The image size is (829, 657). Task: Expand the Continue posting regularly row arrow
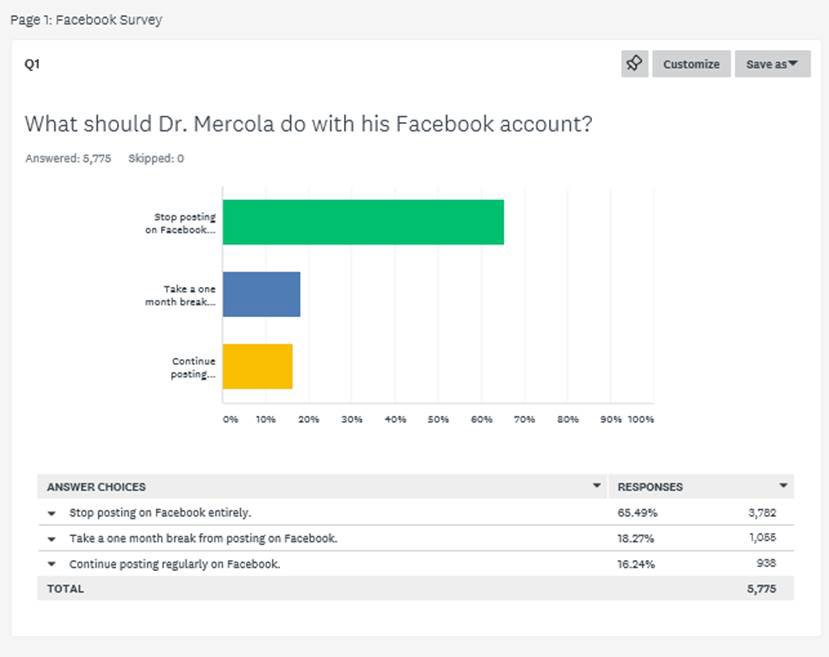51,564
